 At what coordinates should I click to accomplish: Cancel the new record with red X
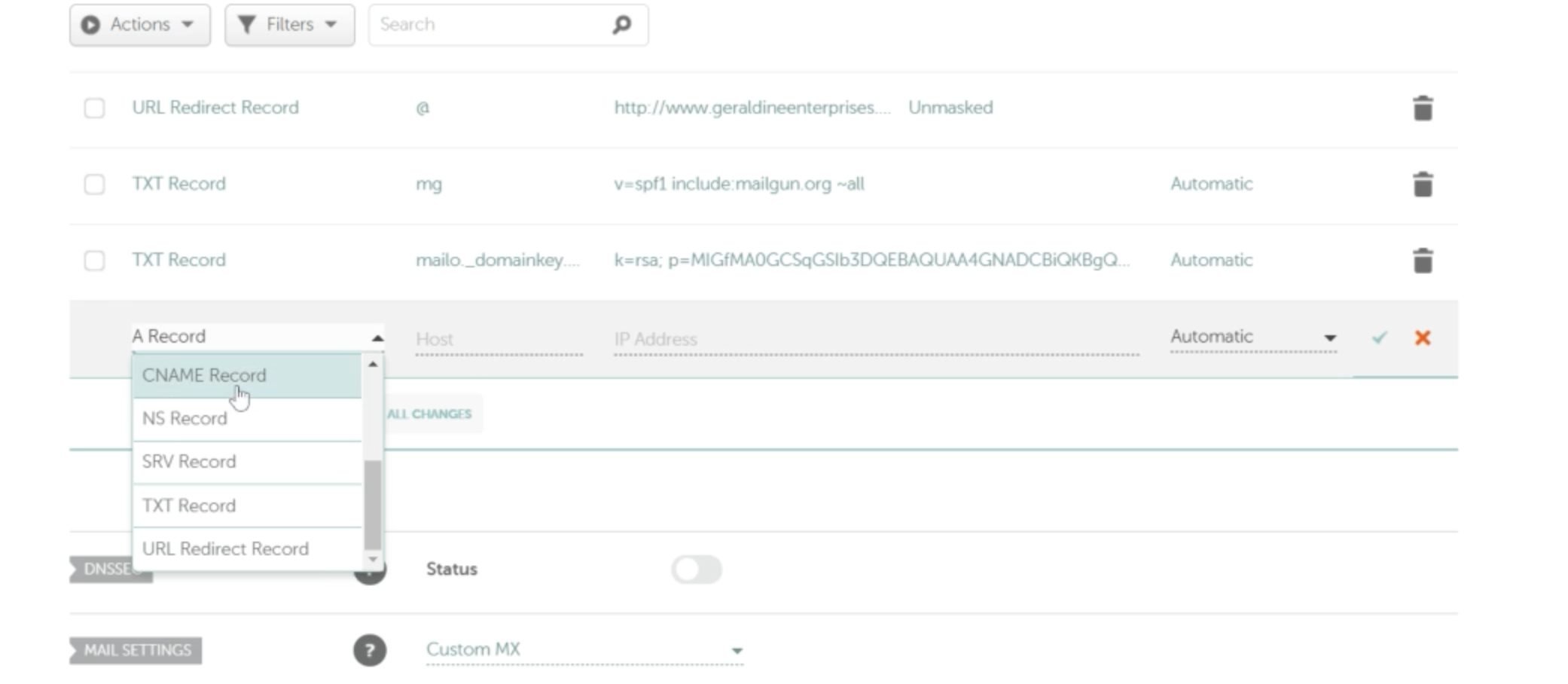[x=1423, y=338]
